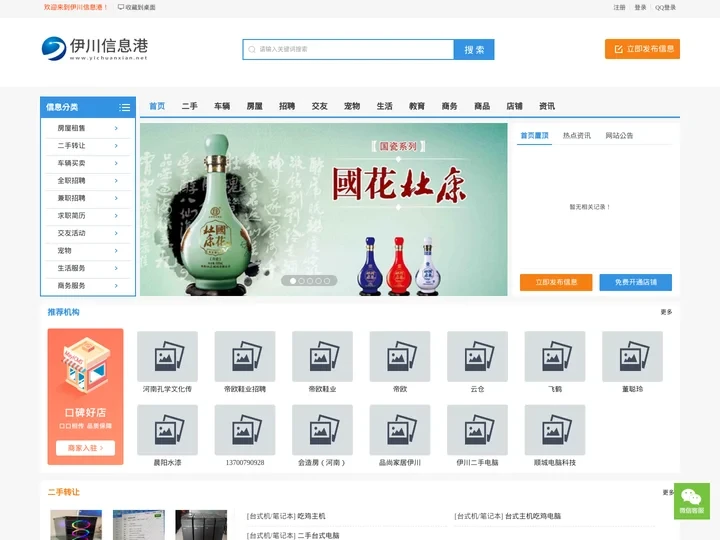Open the 首页 navigation item
This screenshot has height=540, width=720.
pos(157,106)
